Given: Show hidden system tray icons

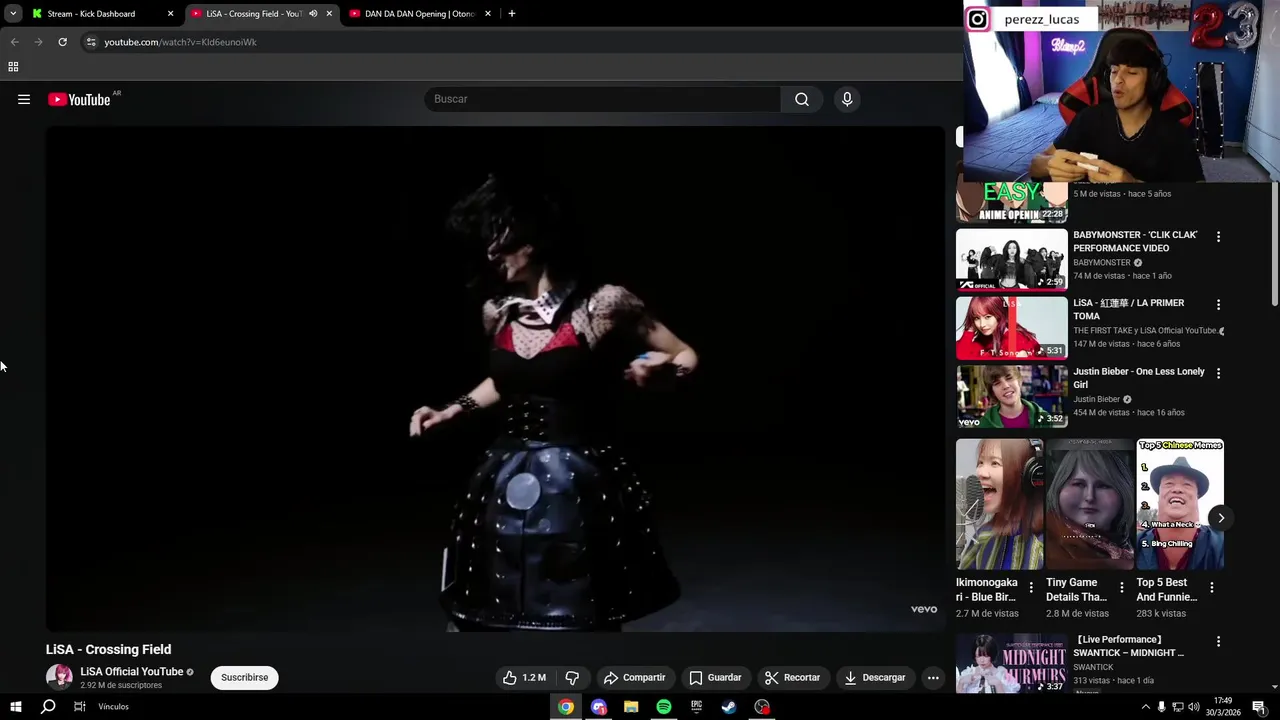Looking at the screenshot, I should (x=1146, y=707).
